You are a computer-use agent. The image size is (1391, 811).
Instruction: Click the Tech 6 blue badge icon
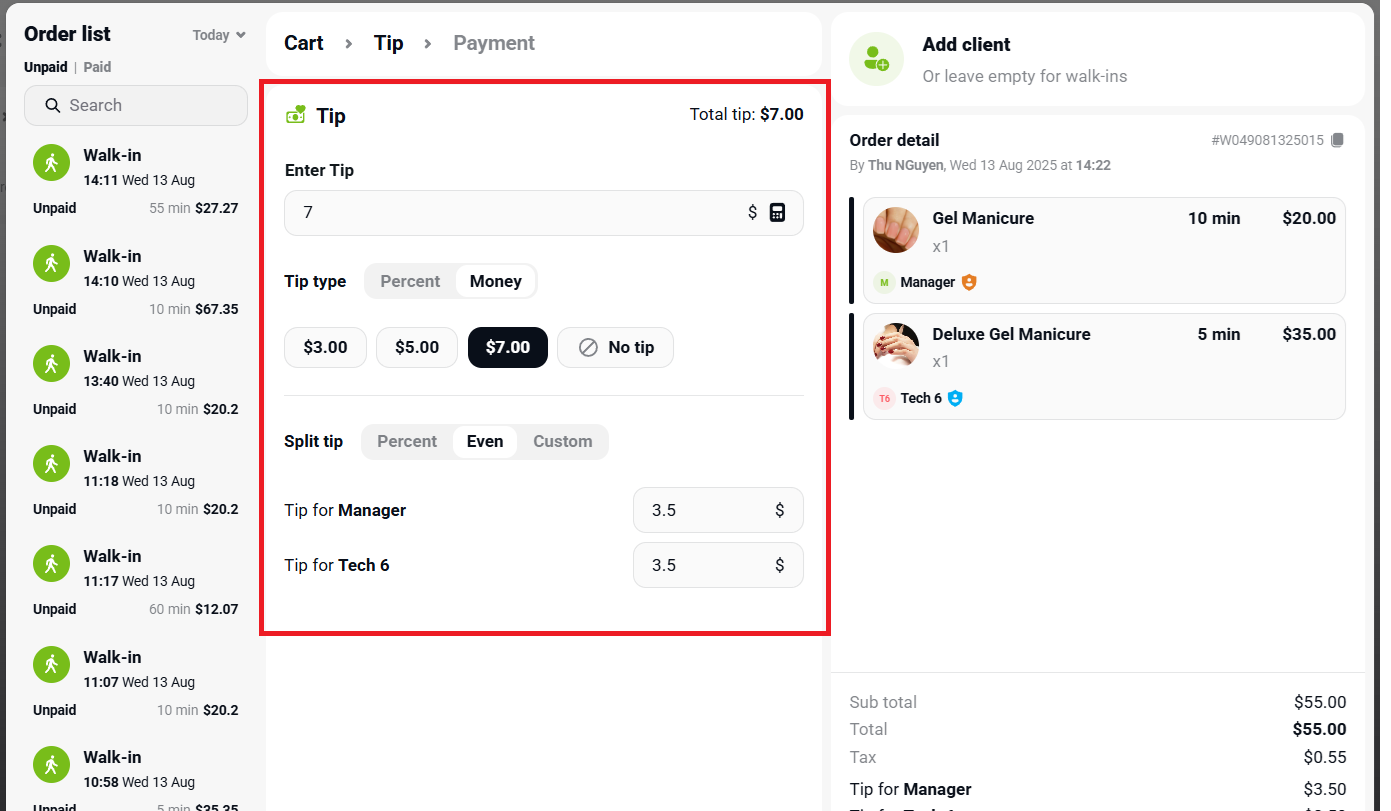pyautogui.click(x=955, y=398)
